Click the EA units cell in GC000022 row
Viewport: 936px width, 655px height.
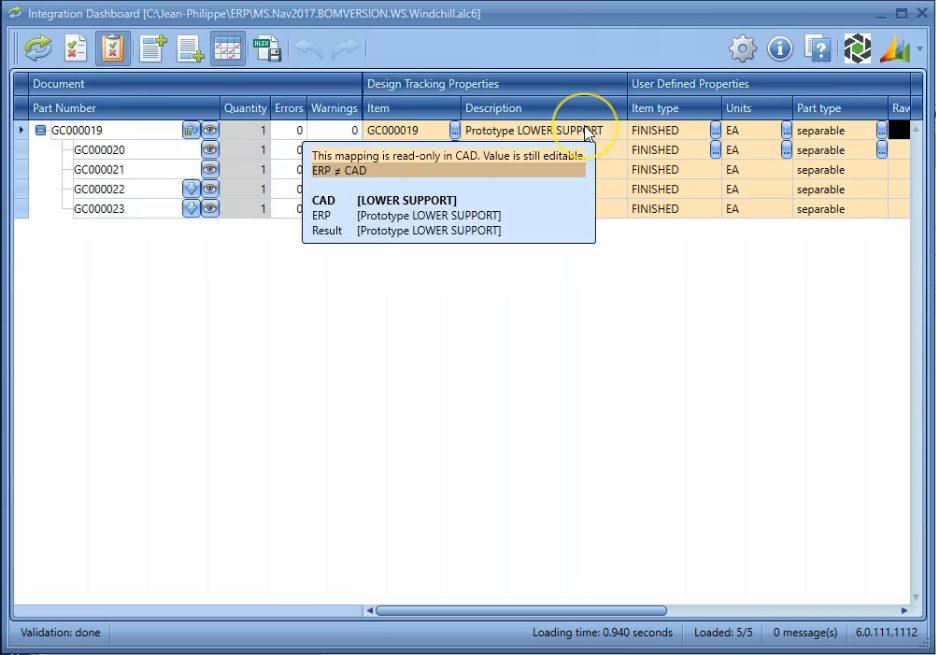pyautogui.click(x=757, y=189)
